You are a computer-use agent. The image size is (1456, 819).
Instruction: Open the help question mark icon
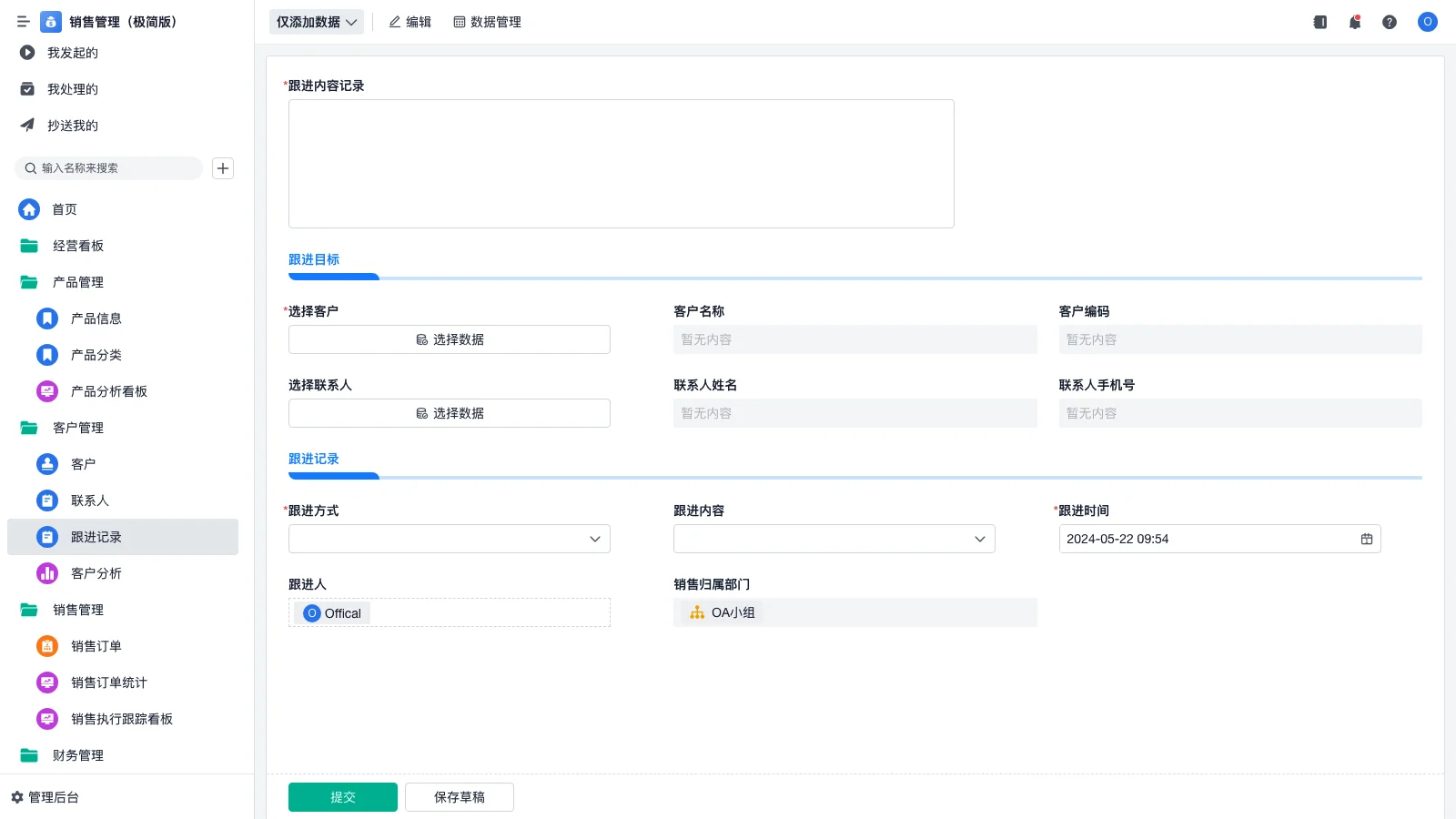(1389, 22)
